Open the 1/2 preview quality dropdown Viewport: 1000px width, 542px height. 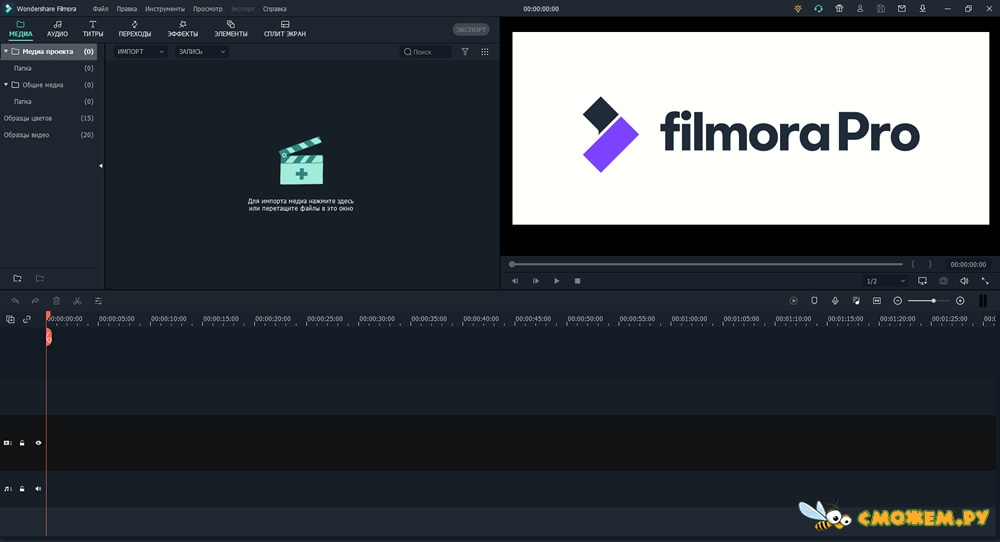pos(885,281)
